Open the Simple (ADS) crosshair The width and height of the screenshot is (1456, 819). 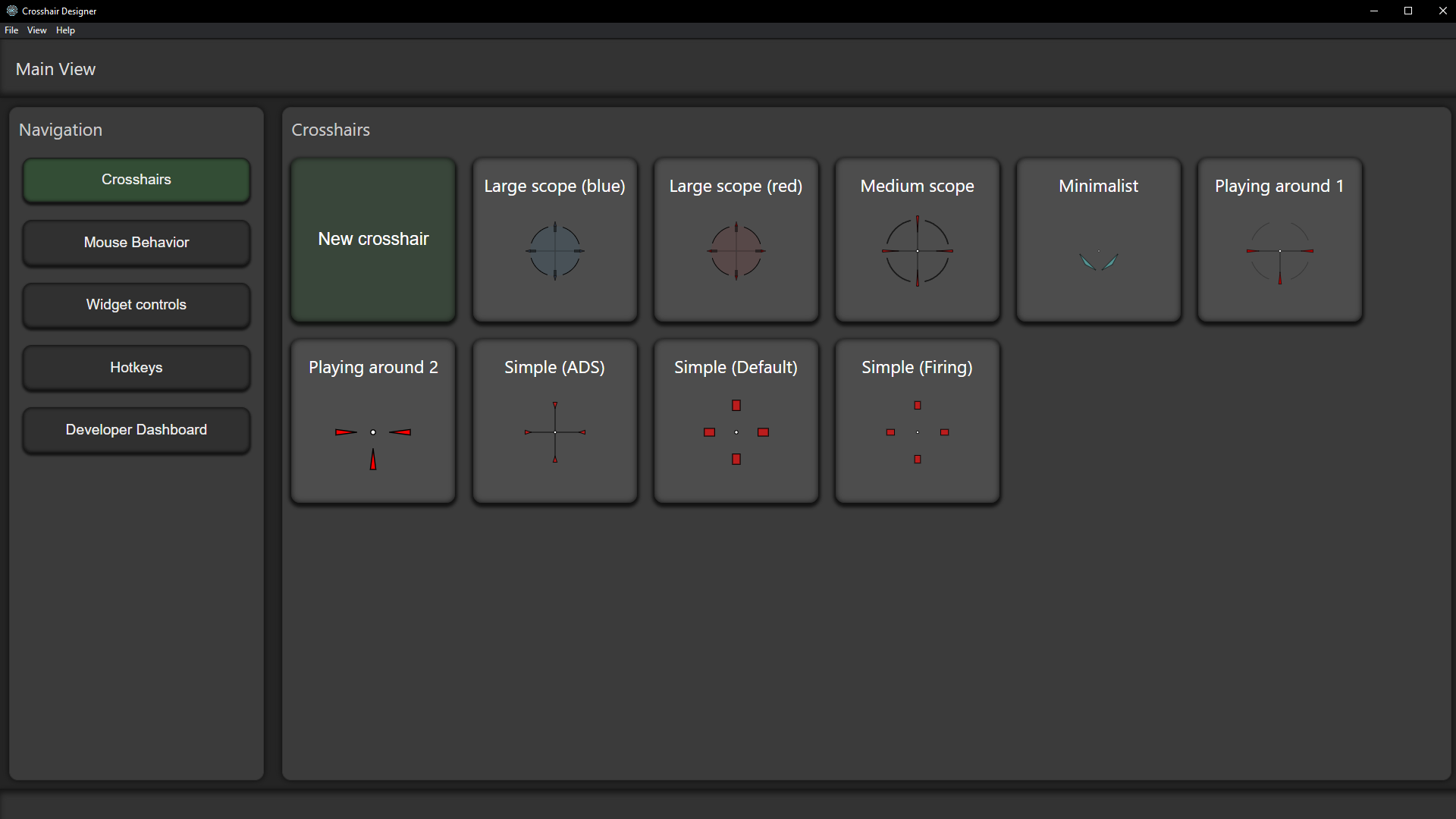tap(554, 421)
